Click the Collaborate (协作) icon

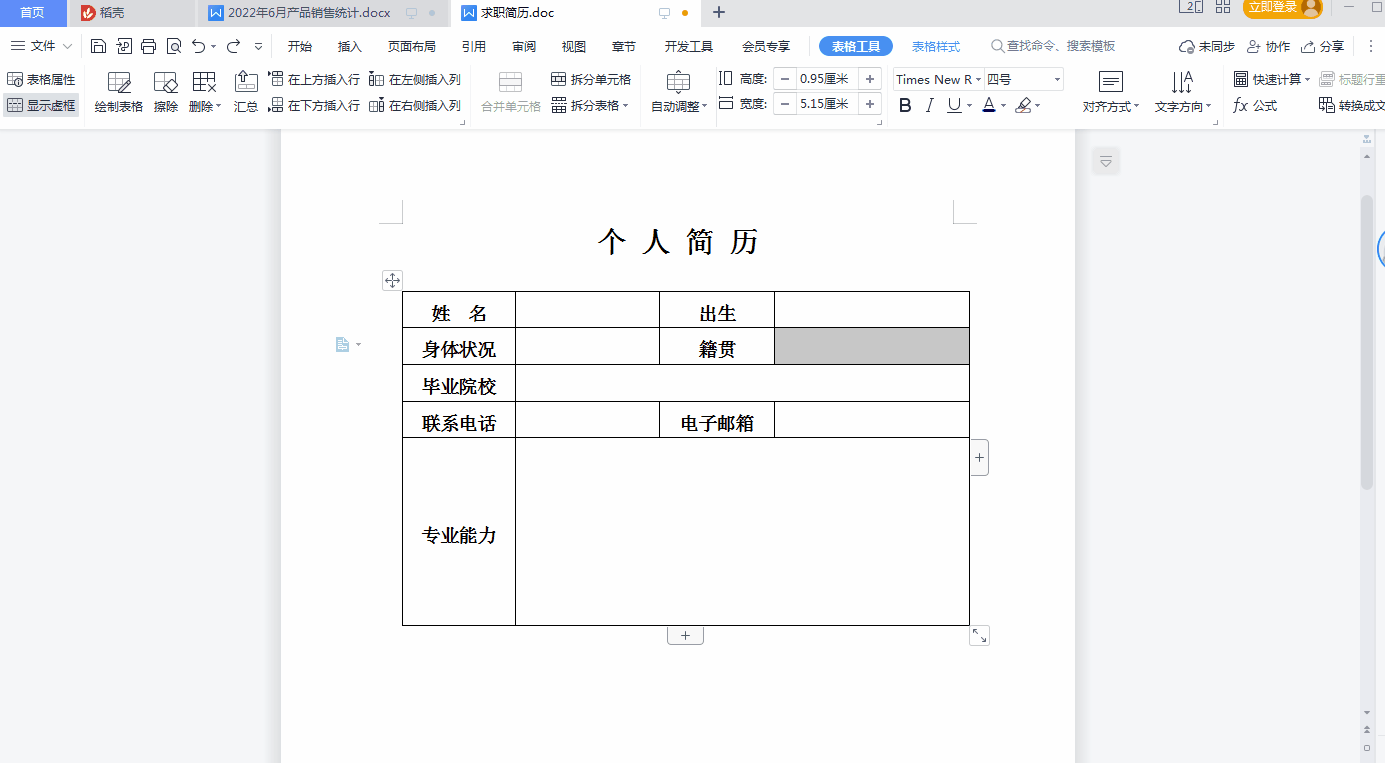click(x=1268, y=46)
